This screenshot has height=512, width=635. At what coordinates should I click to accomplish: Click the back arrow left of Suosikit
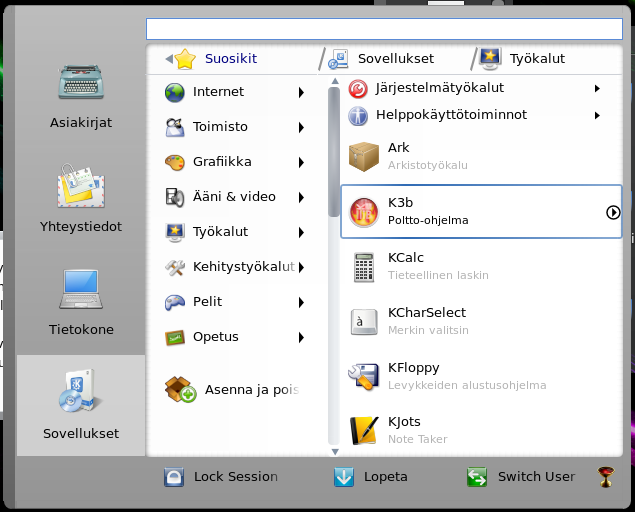click(169, 59)
